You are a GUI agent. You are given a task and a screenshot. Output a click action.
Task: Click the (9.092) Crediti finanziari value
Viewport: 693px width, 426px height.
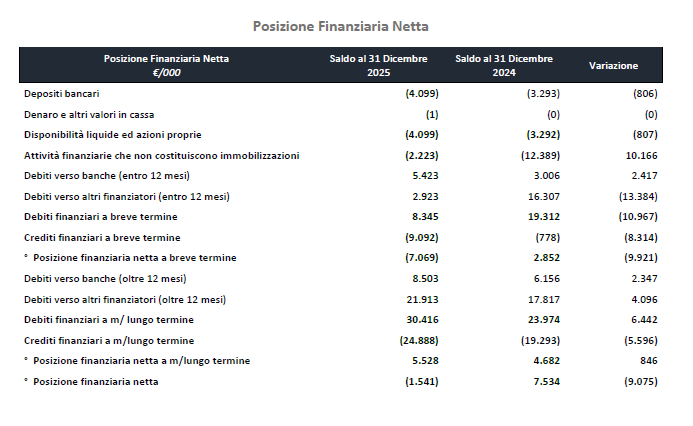coord(422,237)
